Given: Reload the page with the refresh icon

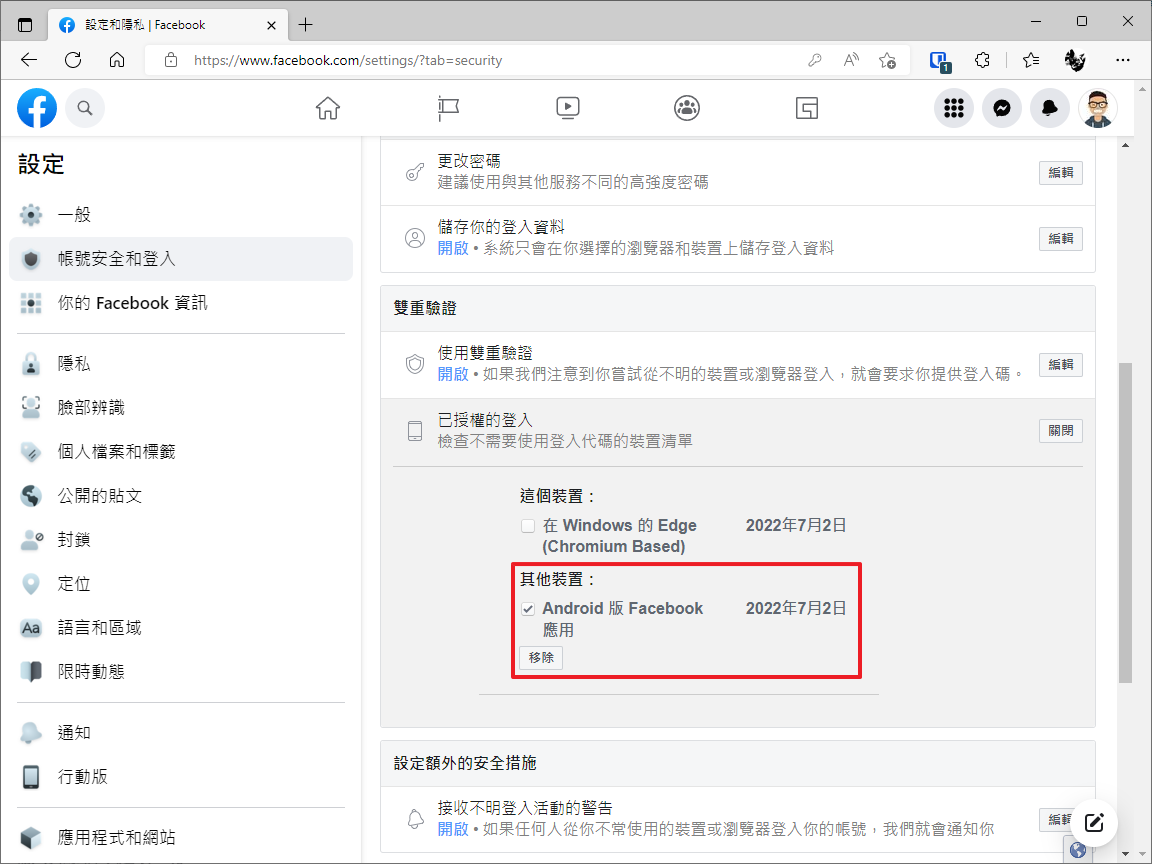Looking at the screenshot, I should coord(73,60).
